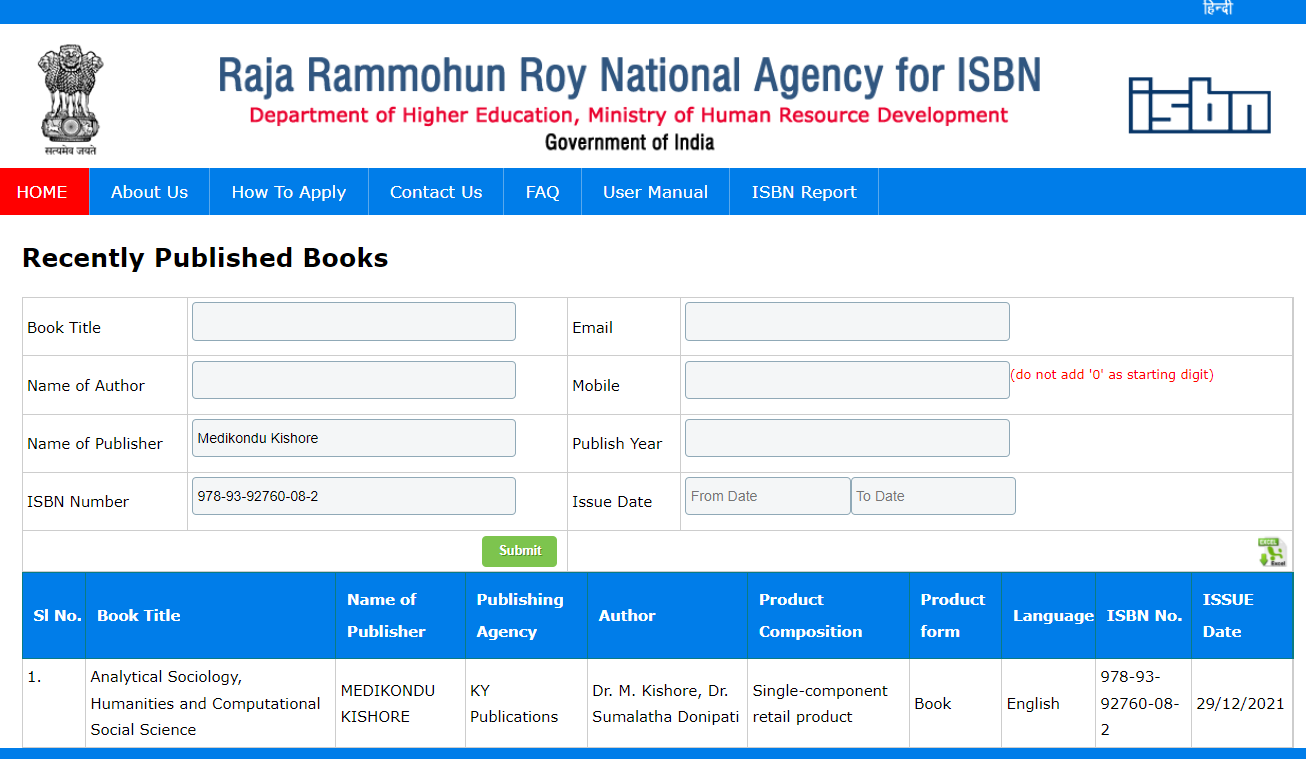Click the From Date field

click(768, 496)
